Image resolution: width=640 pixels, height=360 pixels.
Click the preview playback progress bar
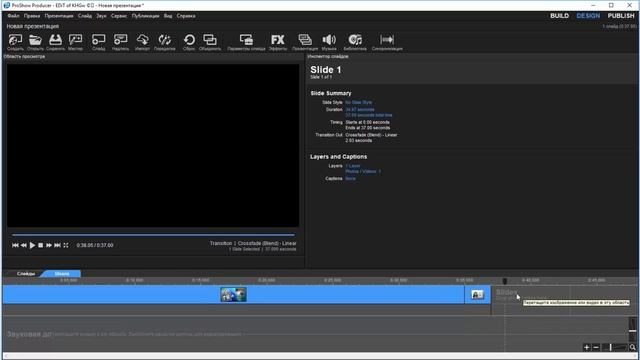[x=153, y=235]
